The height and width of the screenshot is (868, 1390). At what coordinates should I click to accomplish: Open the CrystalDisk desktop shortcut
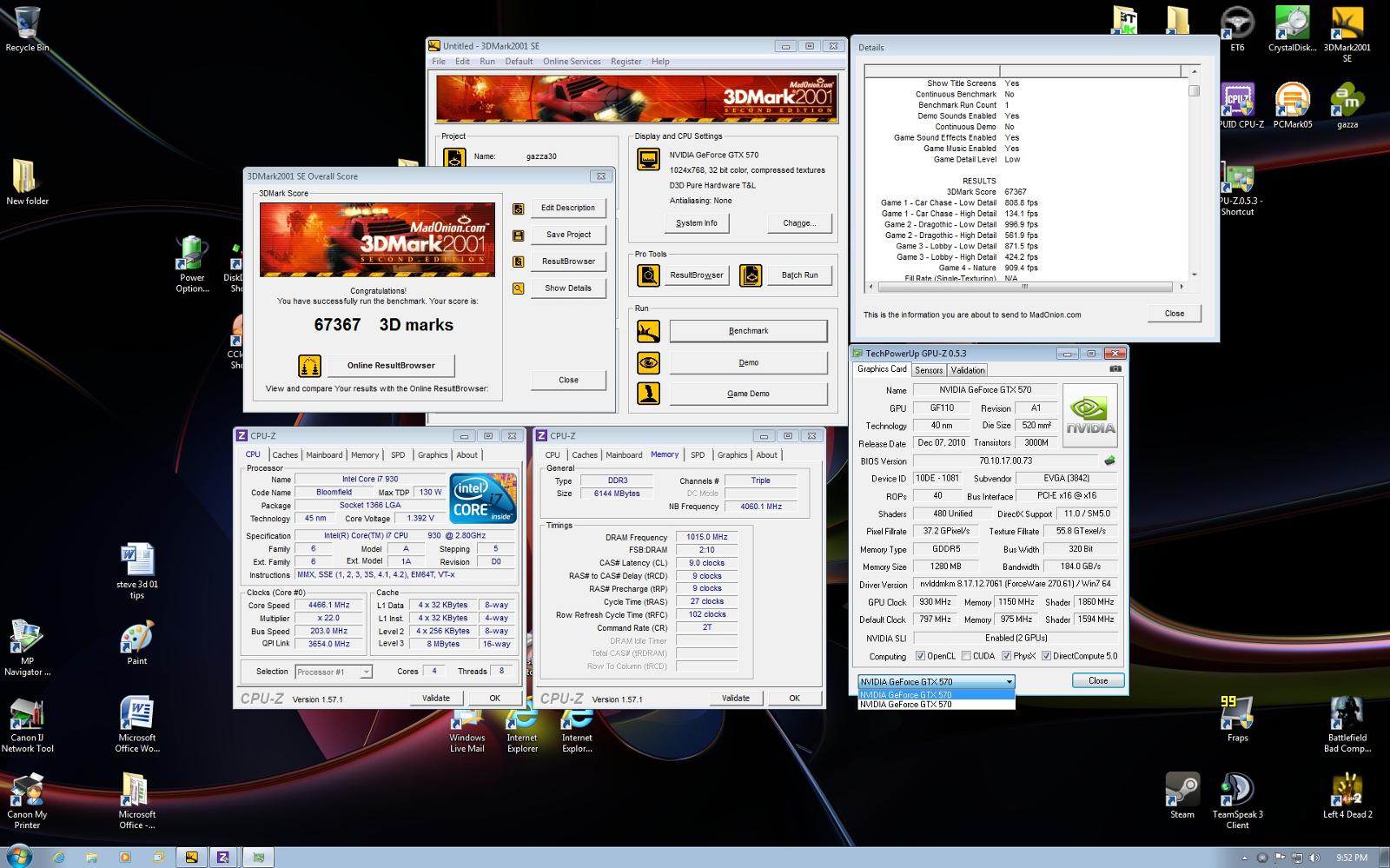click(1292, 29)
